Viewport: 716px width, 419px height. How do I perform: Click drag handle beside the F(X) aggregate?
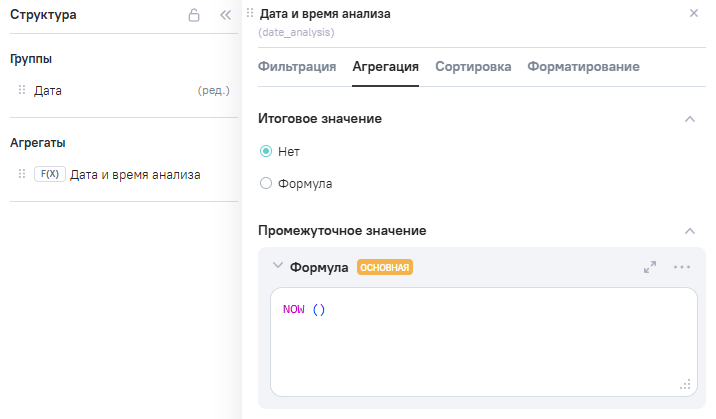(x=22, y=174)
